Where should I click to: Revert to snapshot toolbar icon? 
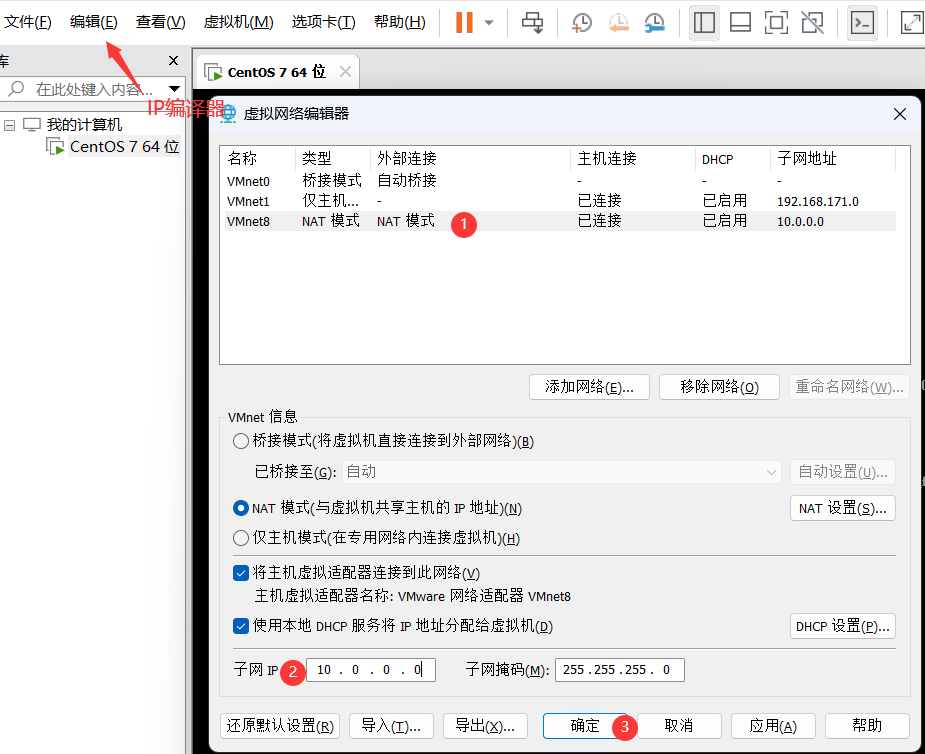(x=618, y=22)
